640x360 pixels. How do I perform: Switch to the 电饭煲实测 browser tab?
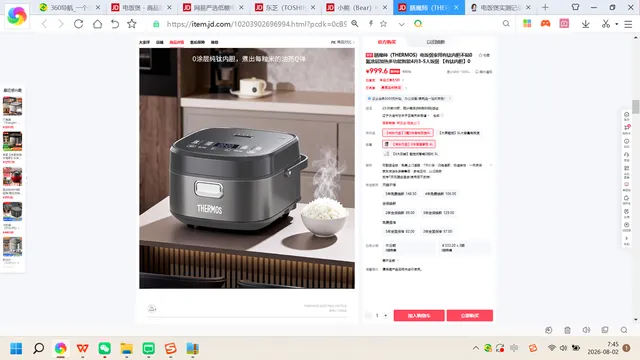pos(500,7)
